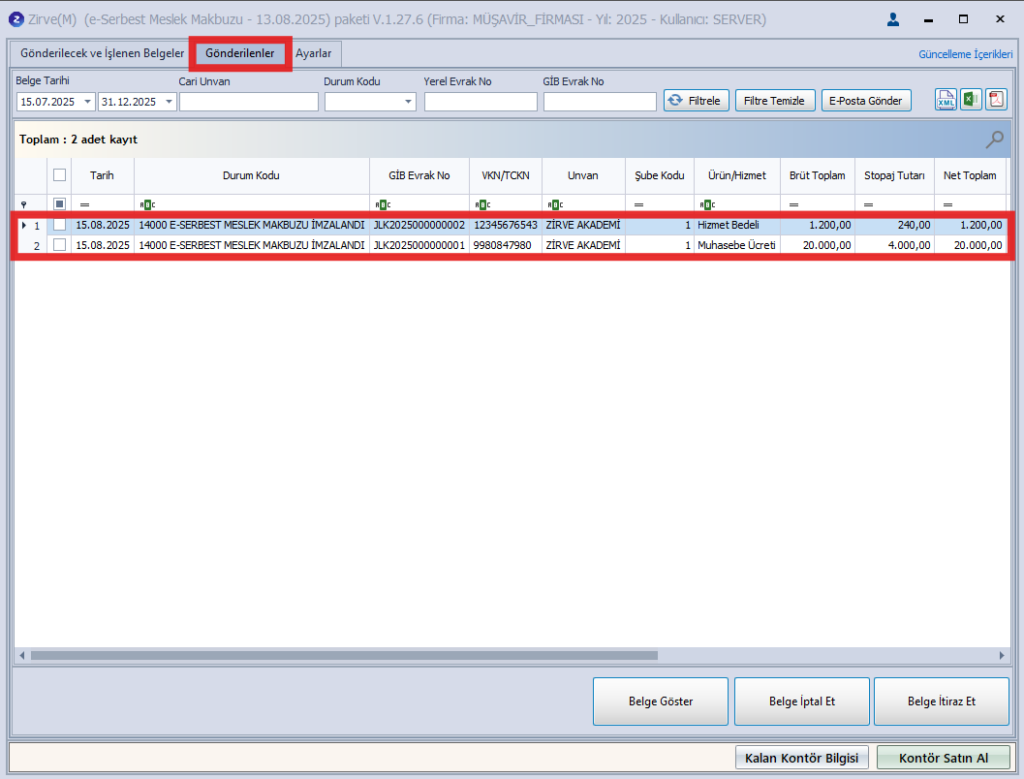Click the Zirve app logo in title bar
This screenshot has height=779, width=1024.
(x=16, y=20)
